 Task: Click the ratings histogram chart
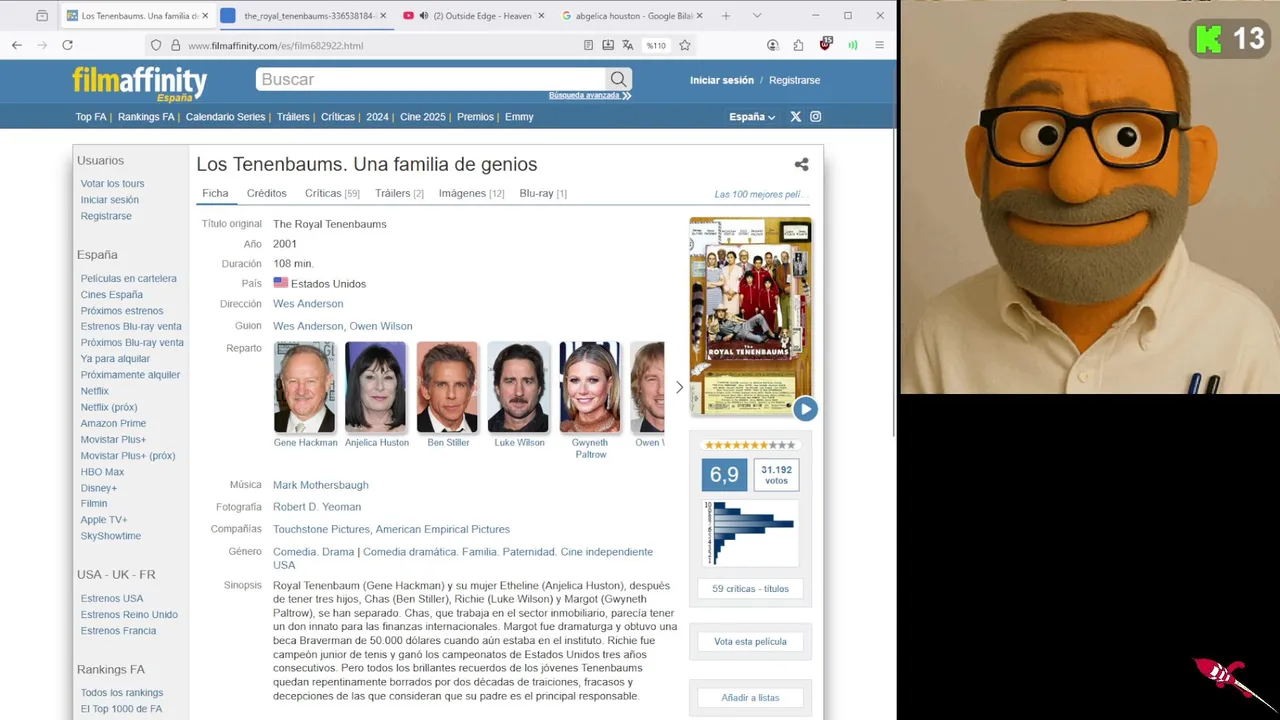(750, 532)
